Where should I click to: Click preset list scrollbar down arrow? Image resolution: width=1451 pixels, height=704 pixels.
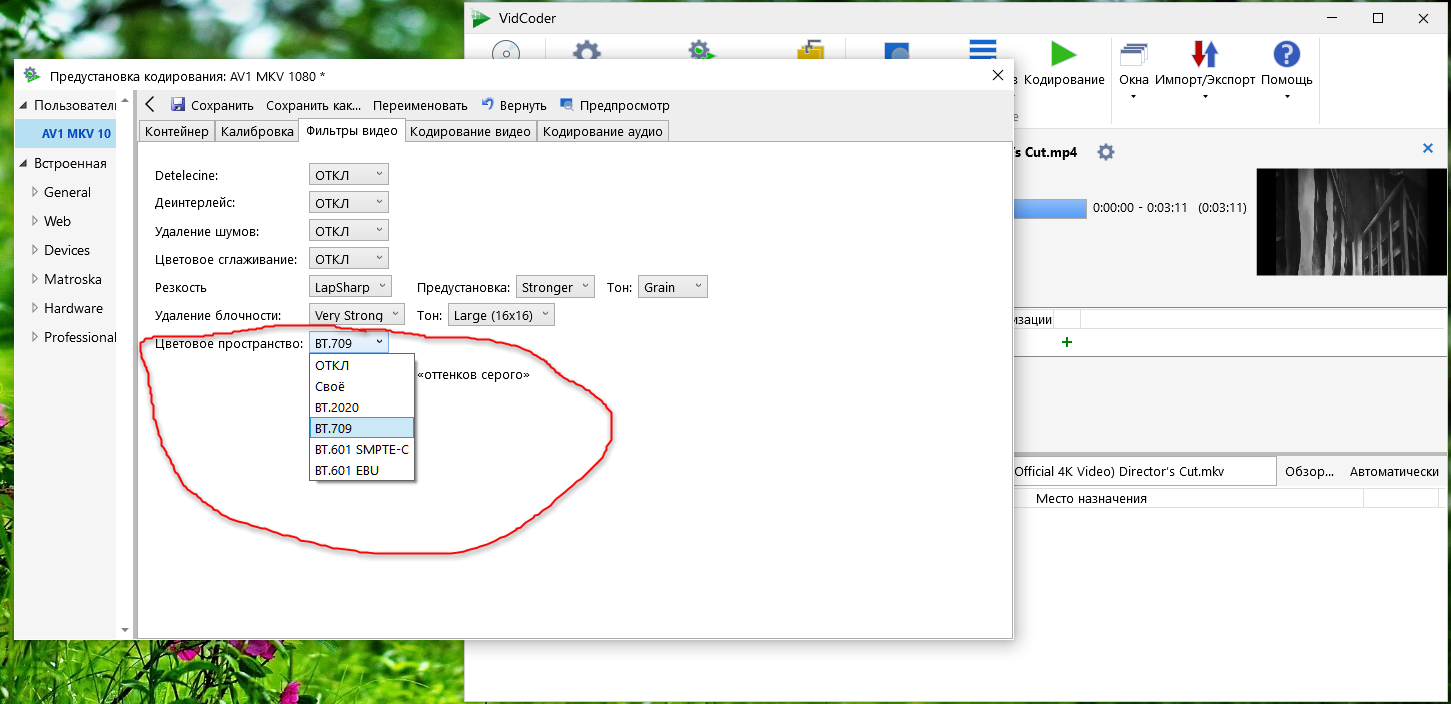tap(125, 630)
